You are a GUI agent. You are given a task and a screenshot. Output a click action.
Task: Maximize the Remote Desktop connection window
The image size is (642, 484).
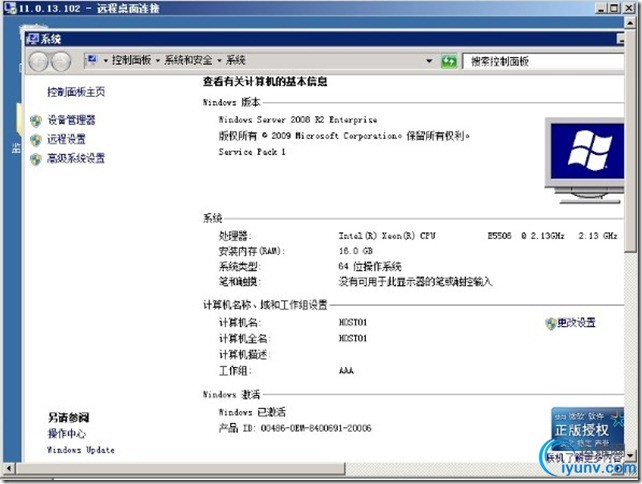614,8
